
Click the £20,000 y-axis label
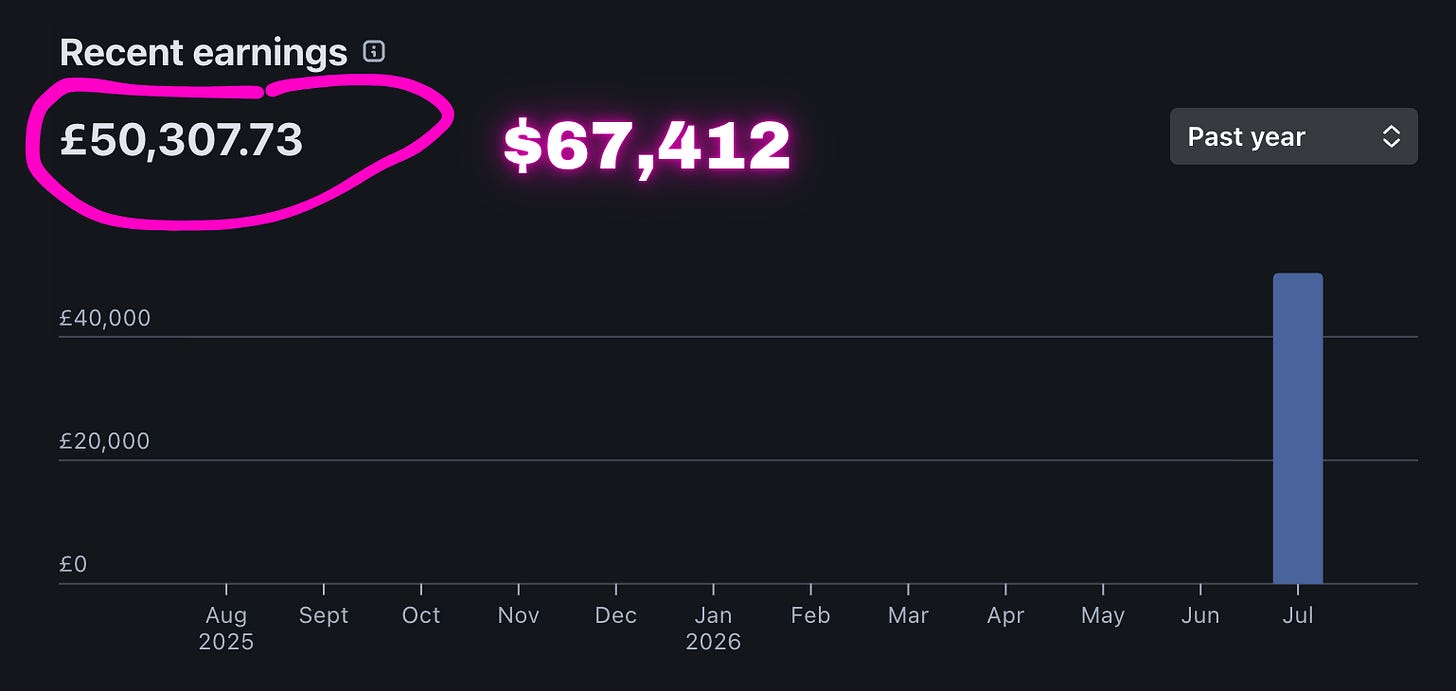(x=105, y=441)
